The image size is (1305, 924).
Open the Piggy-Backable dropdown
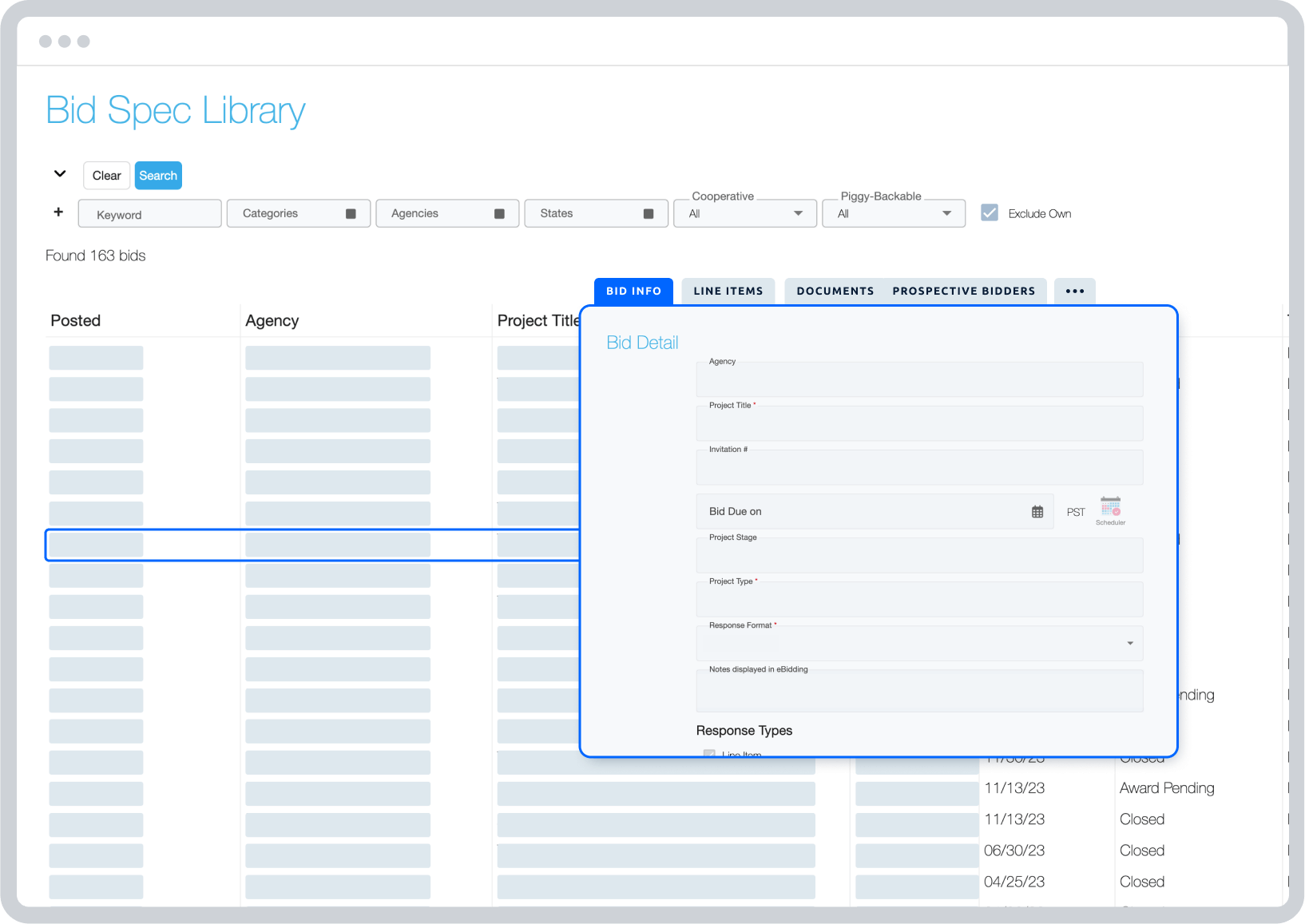click(x=946, y=213)
